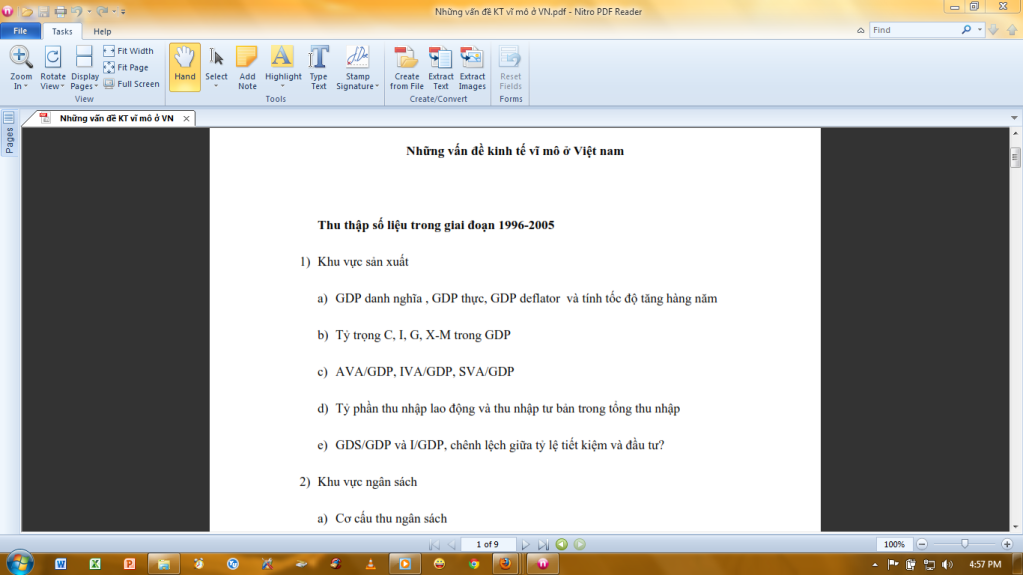Image resolution: width=1023 pixels, height=575 pixels.
Task: Open file from quick access toolbar
Action: (27, 11)
